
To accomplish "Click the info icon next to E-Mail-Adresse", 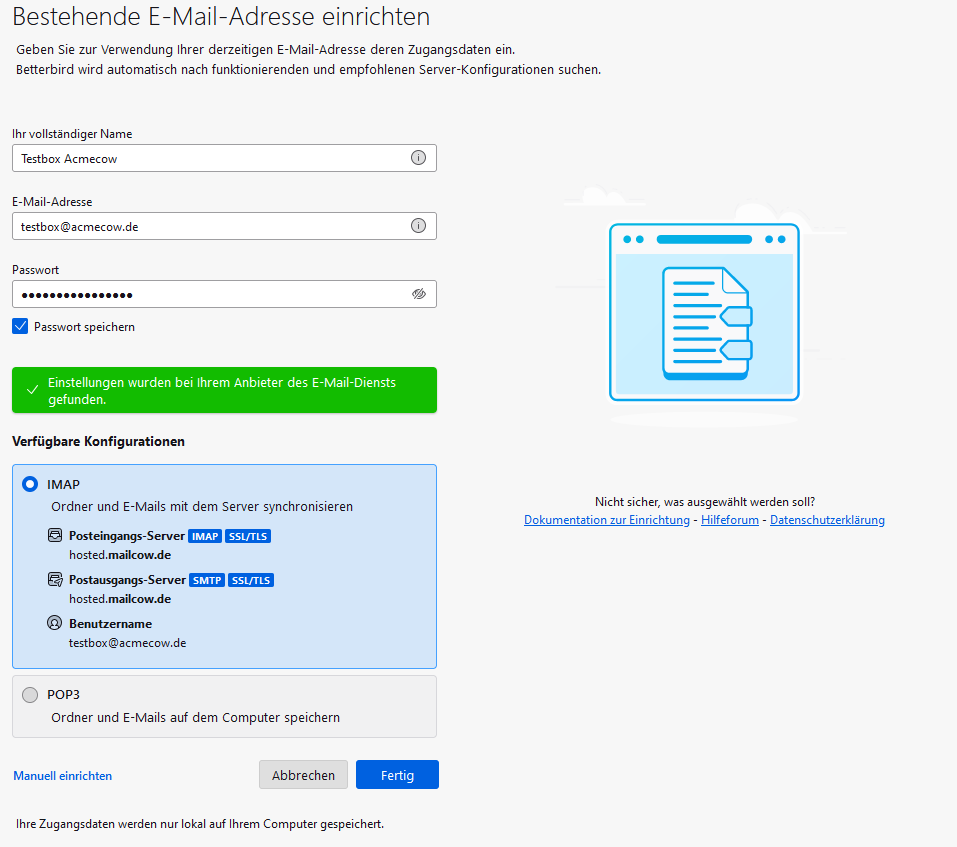I will tap(419, 225).
